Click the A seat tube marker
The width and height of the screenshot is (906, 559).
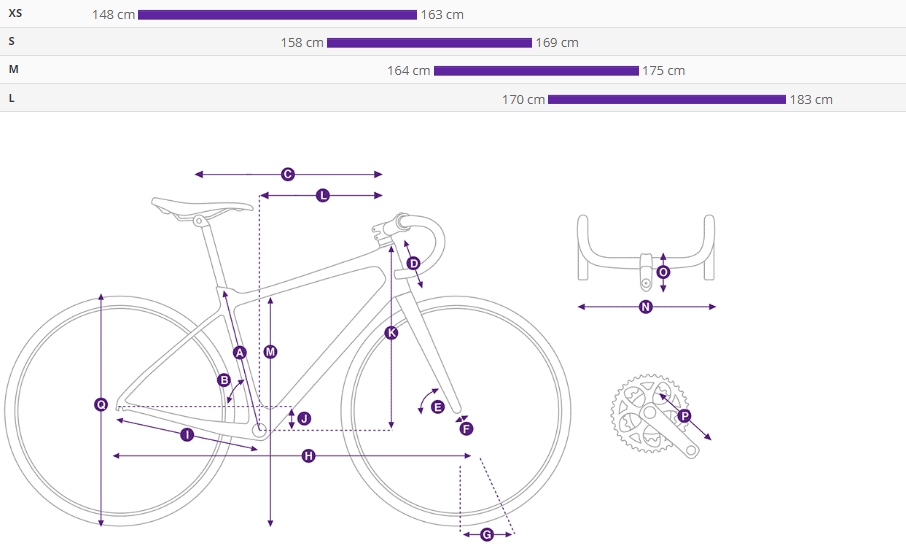point(239,353)
